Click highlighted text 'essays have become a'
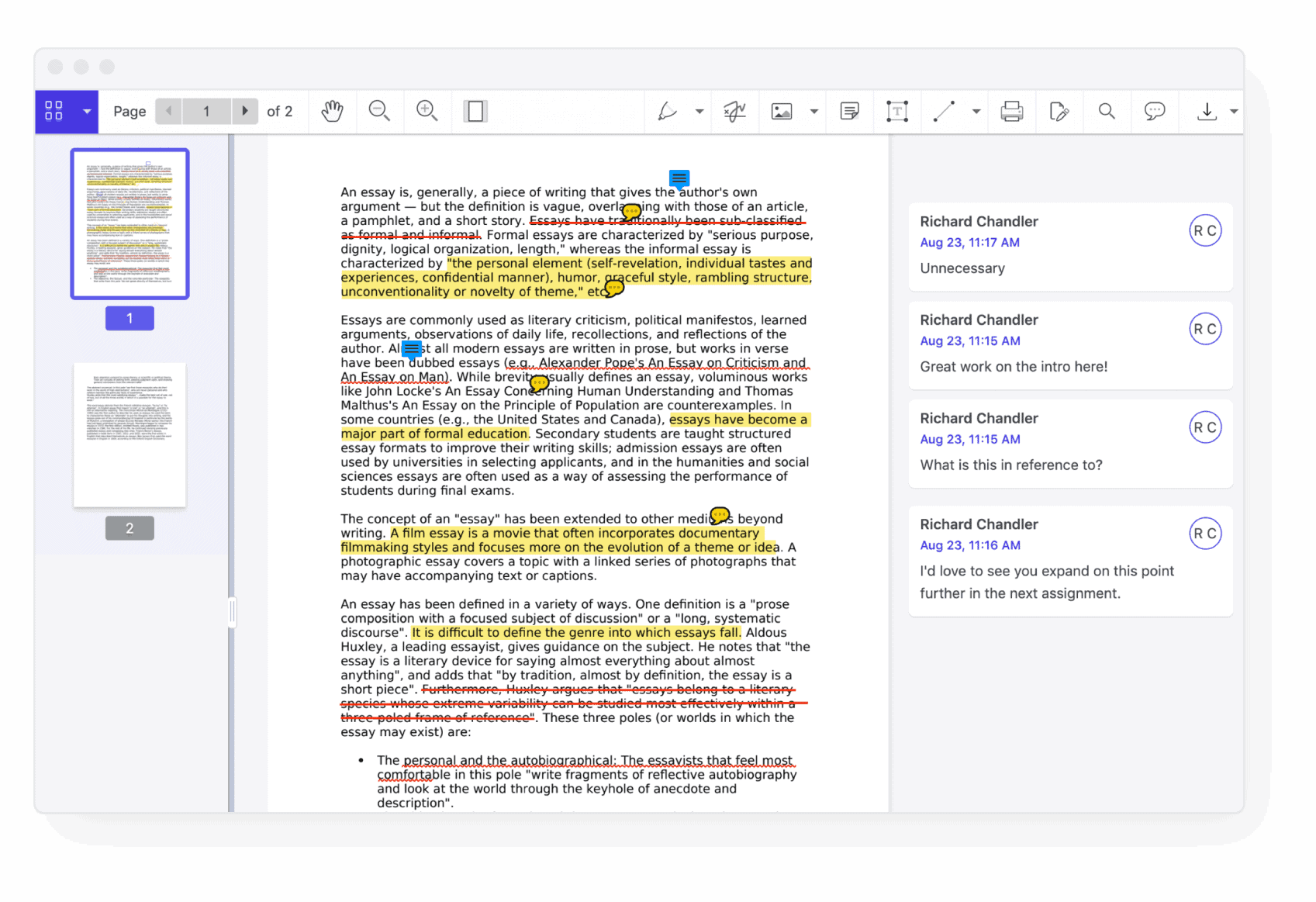This screenshot has height=902, width=1316. point(738,420)
